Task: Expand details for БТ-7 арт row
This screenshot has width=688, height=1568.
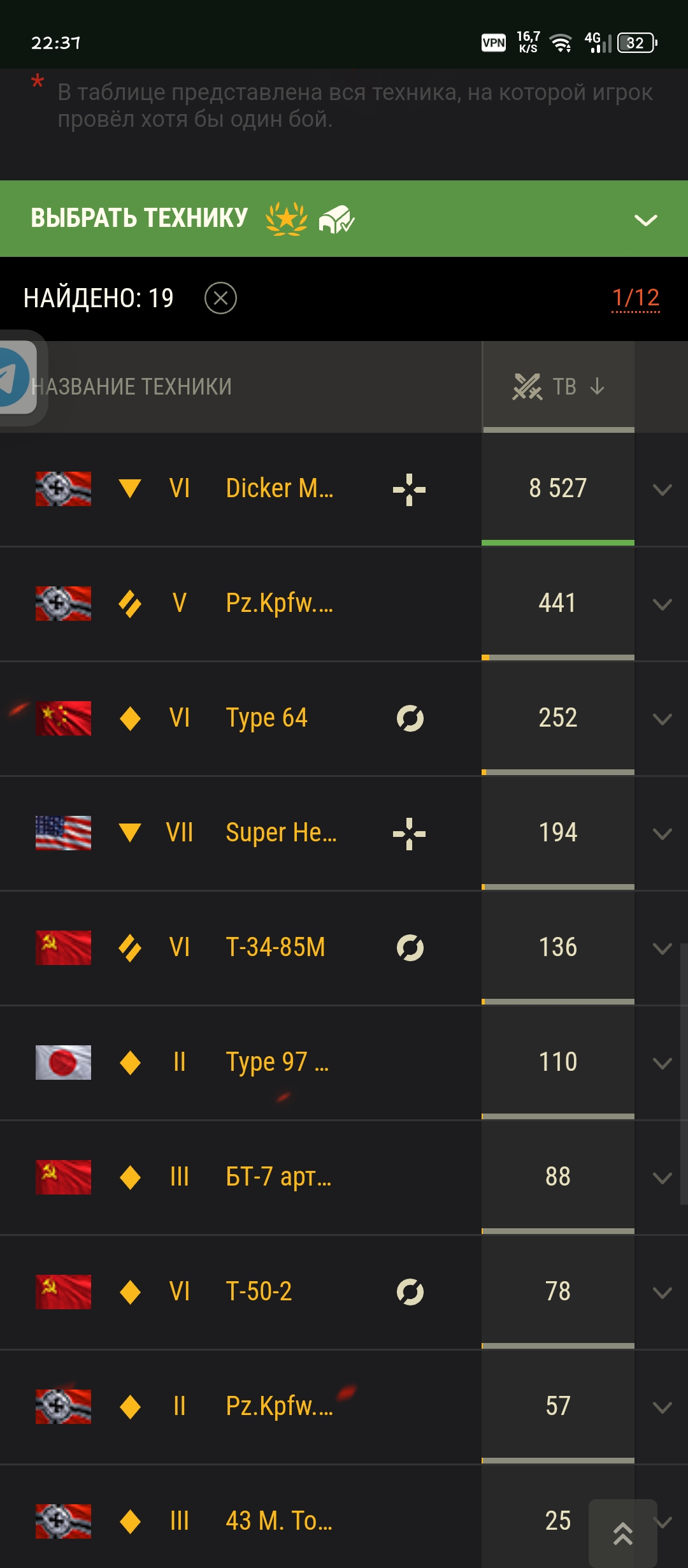Action: coord(663,1178)
